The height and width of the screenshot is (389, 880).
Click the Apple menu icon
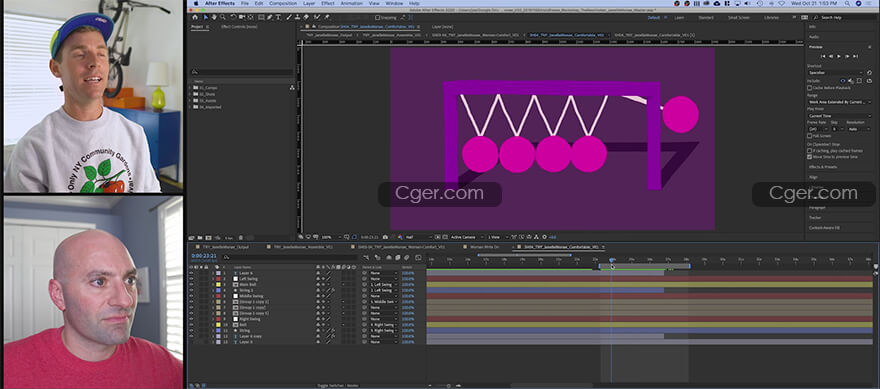tap(196, 3)
